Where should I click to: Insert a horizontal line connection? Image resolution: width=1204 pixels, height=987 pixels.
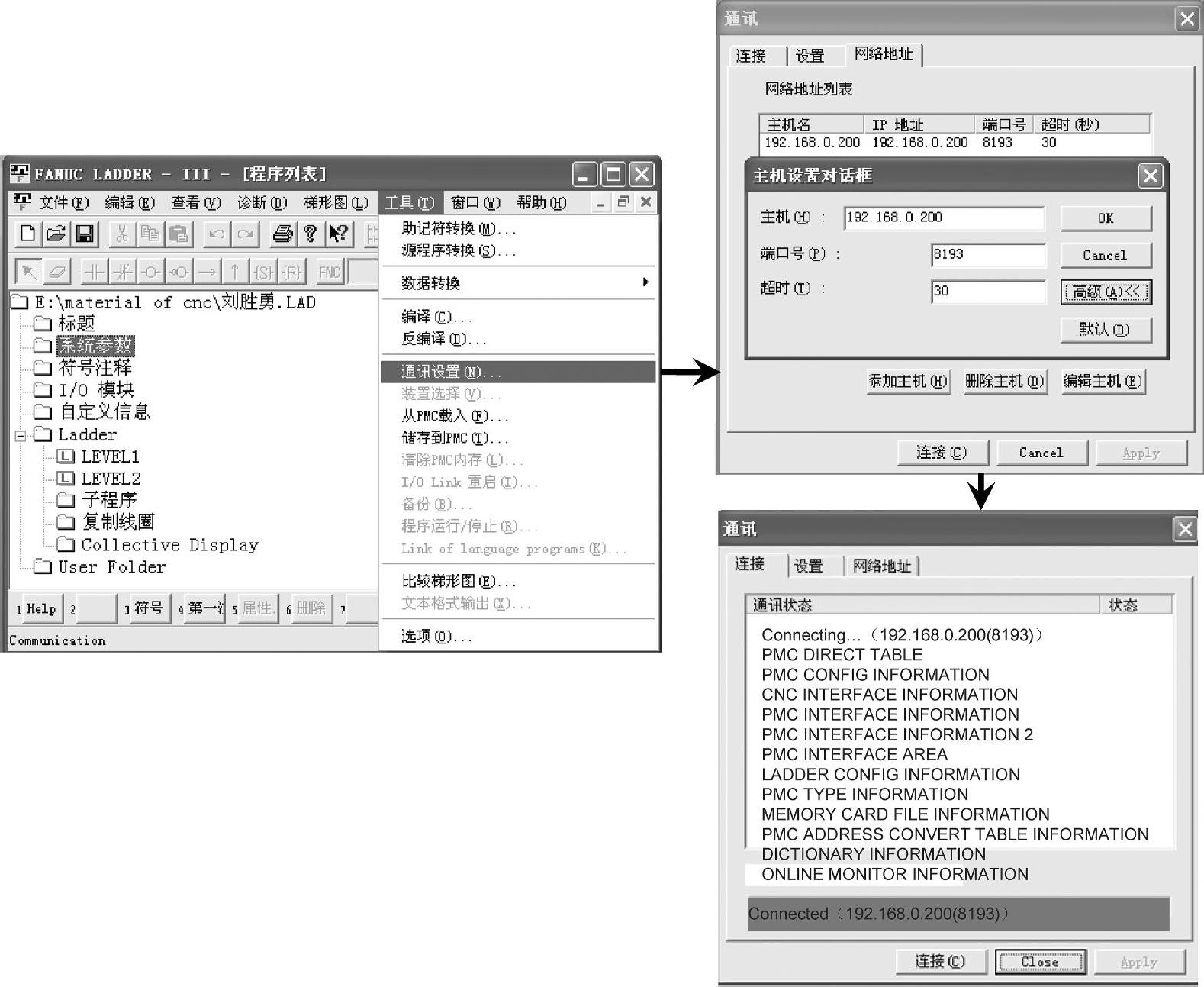pos(208,272)
